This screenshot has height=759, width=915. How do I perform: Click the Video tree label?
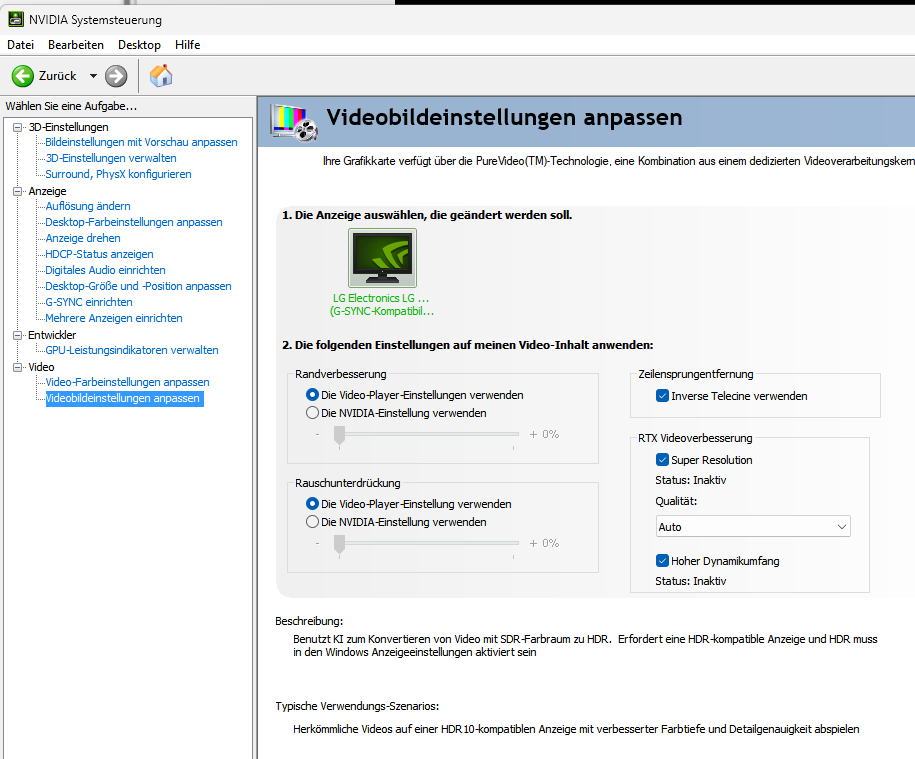click(41, 367)
